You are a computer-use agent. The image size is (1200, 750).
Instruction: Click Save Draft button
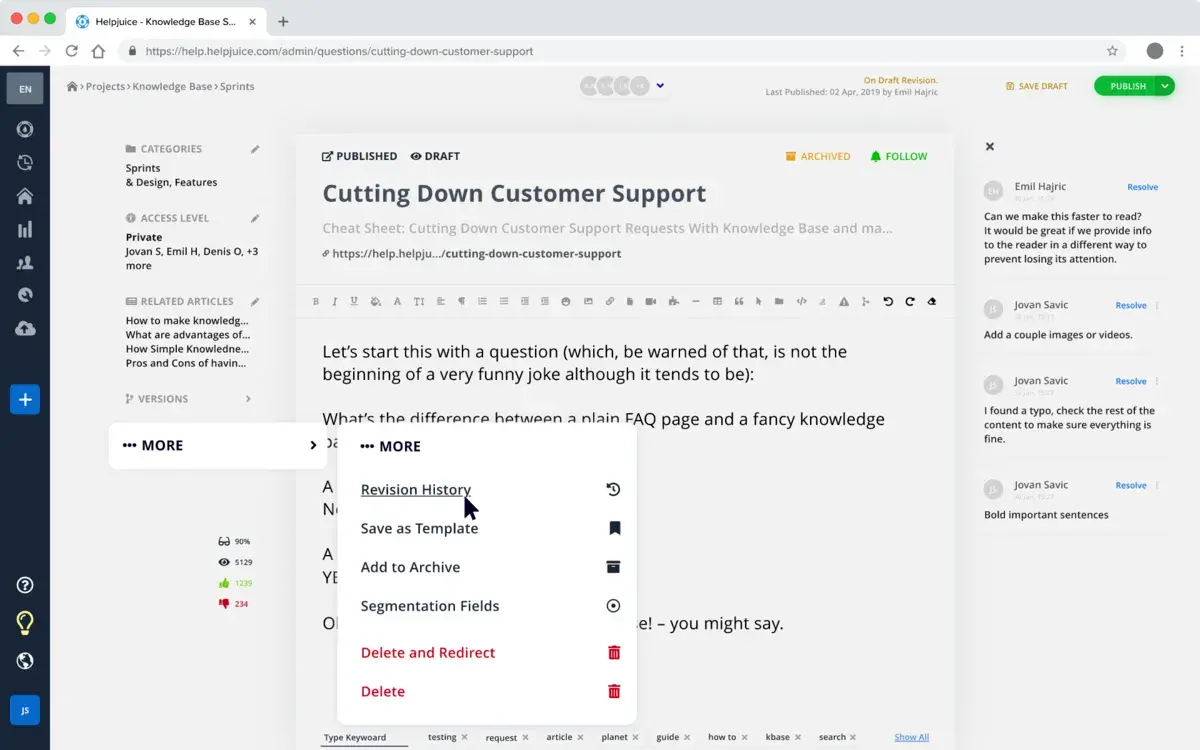[1037, 86]
